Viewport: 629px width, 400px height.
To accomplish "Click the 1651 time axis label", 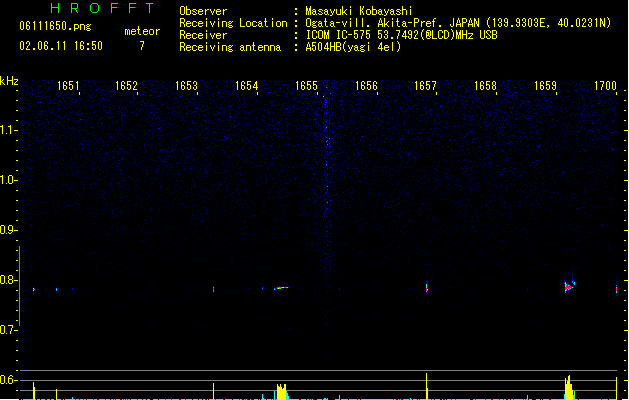I will point(68,86).
